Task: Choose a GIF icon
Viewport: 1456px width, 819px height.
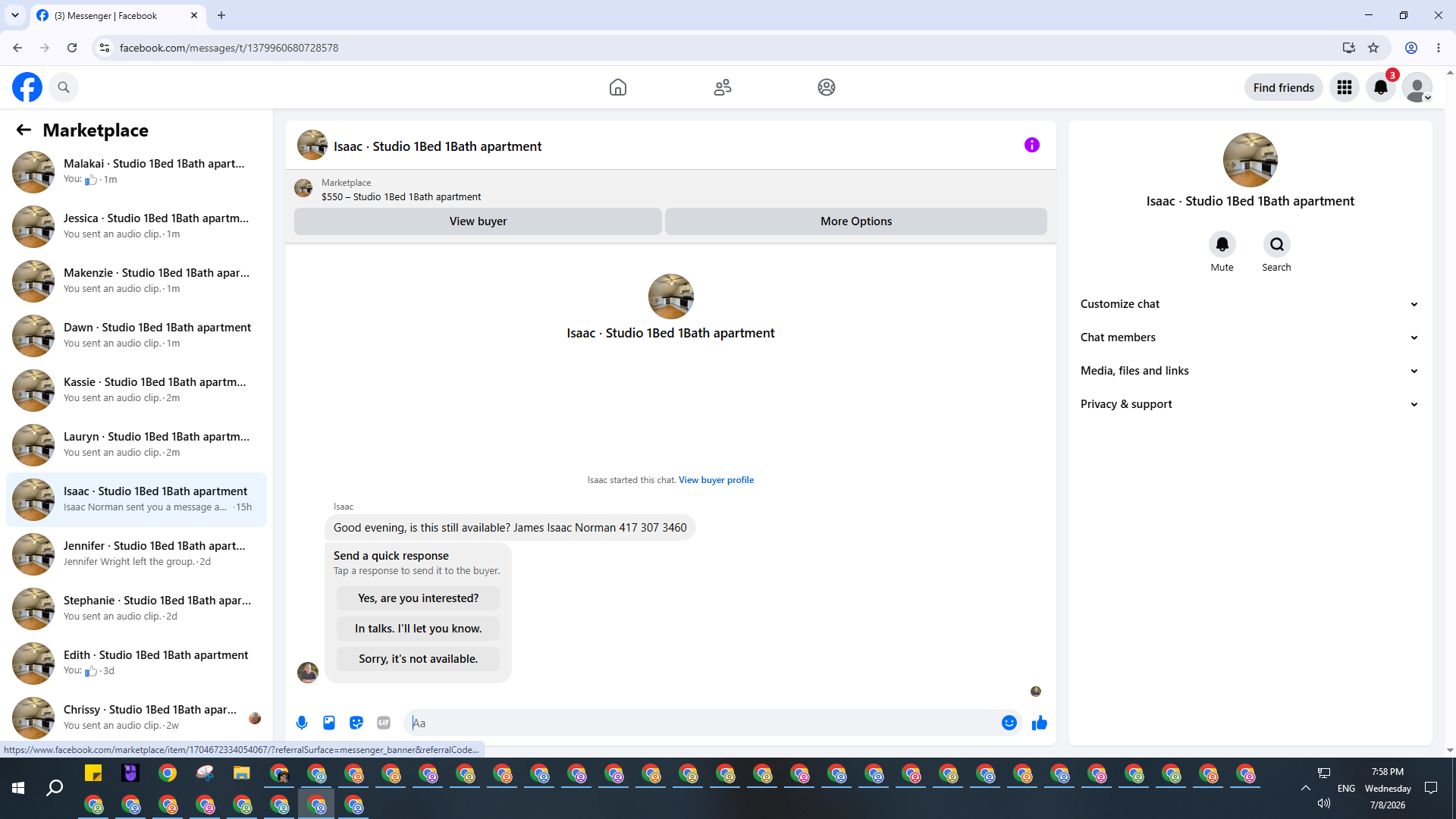Action: click(x=384, y=723)
